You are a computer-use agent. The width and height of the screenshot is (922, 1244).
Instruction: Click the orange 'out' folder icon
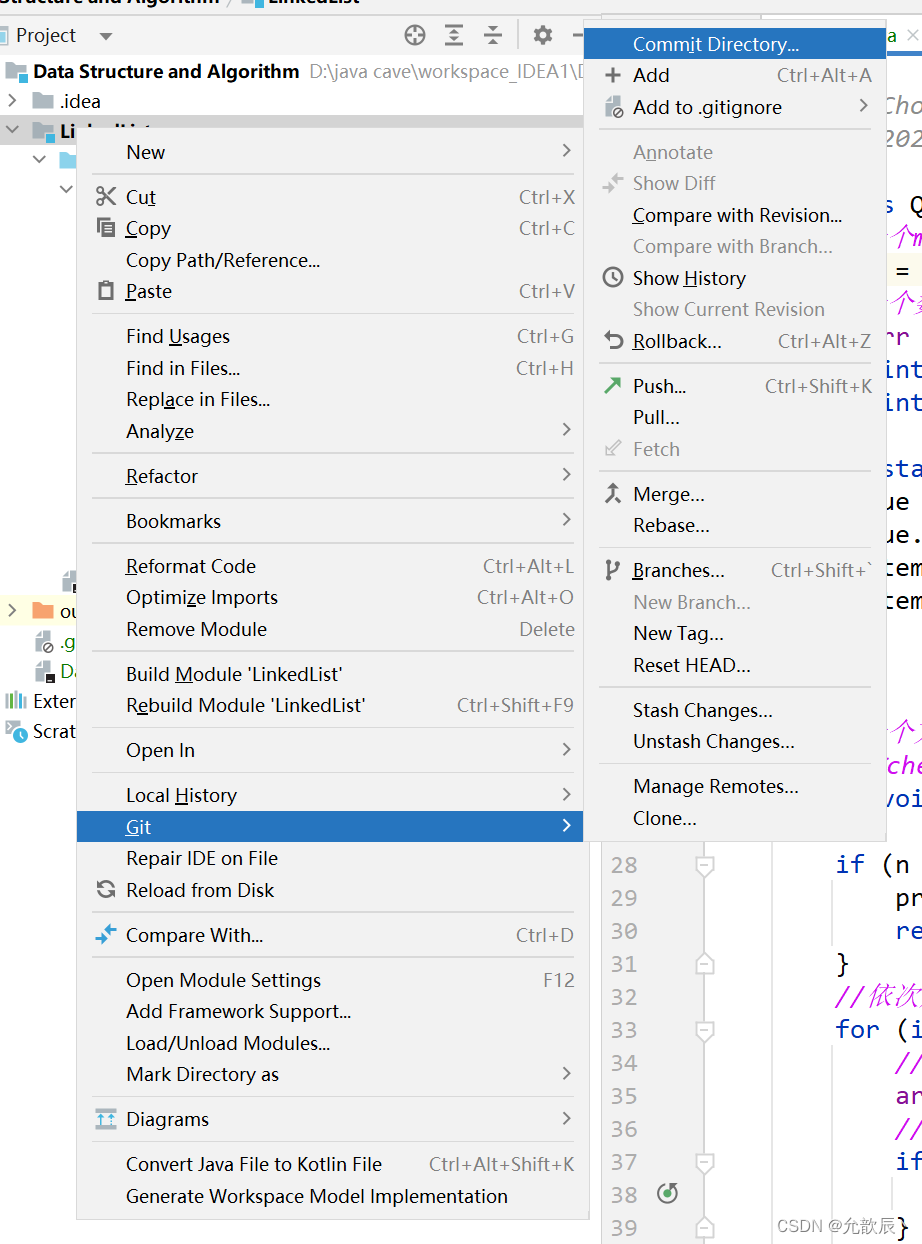[x=45, y=611]
